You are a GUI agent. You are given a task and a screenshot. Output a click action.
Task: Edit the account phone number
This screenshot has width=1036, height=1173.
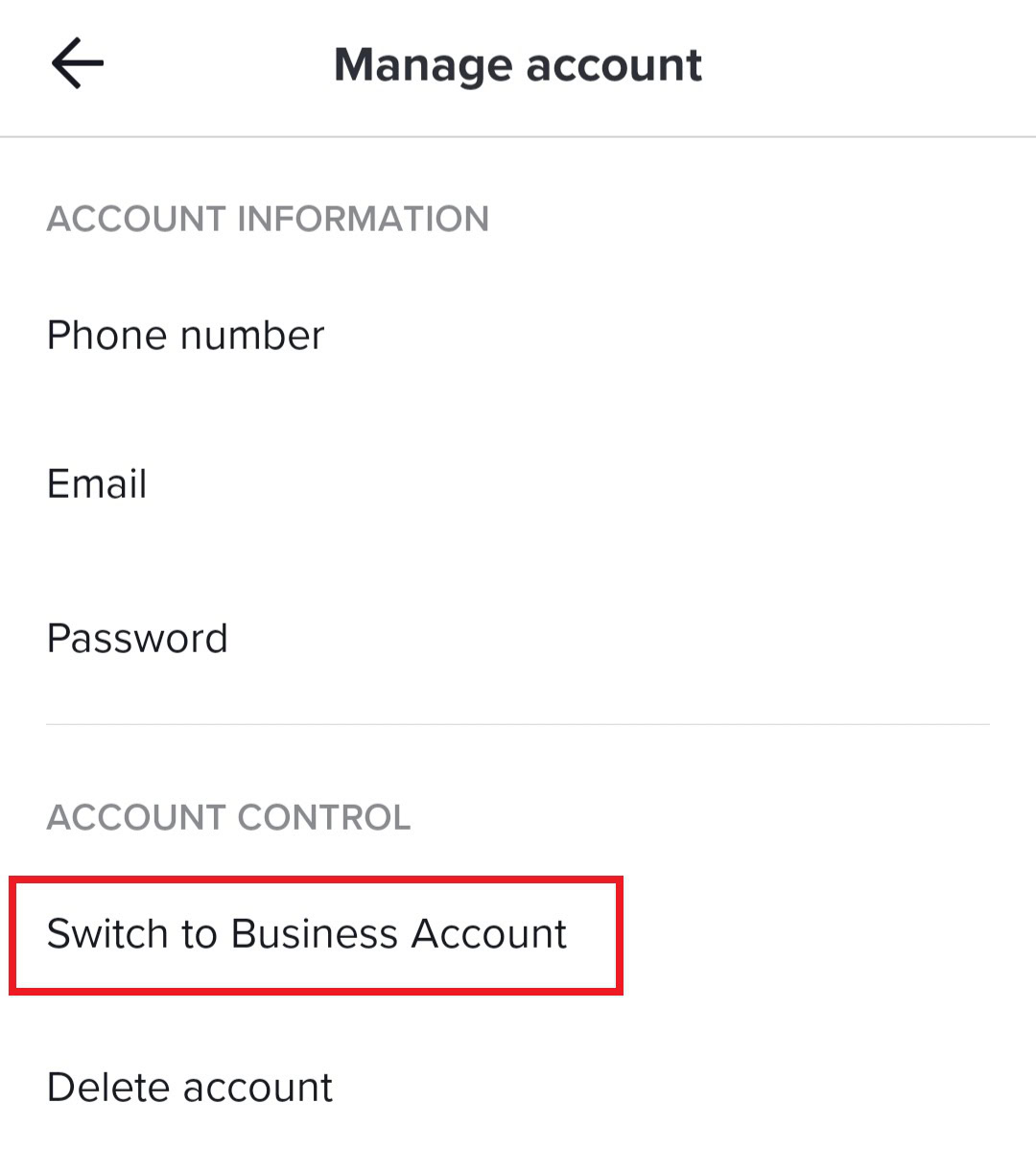pos(186,336)
